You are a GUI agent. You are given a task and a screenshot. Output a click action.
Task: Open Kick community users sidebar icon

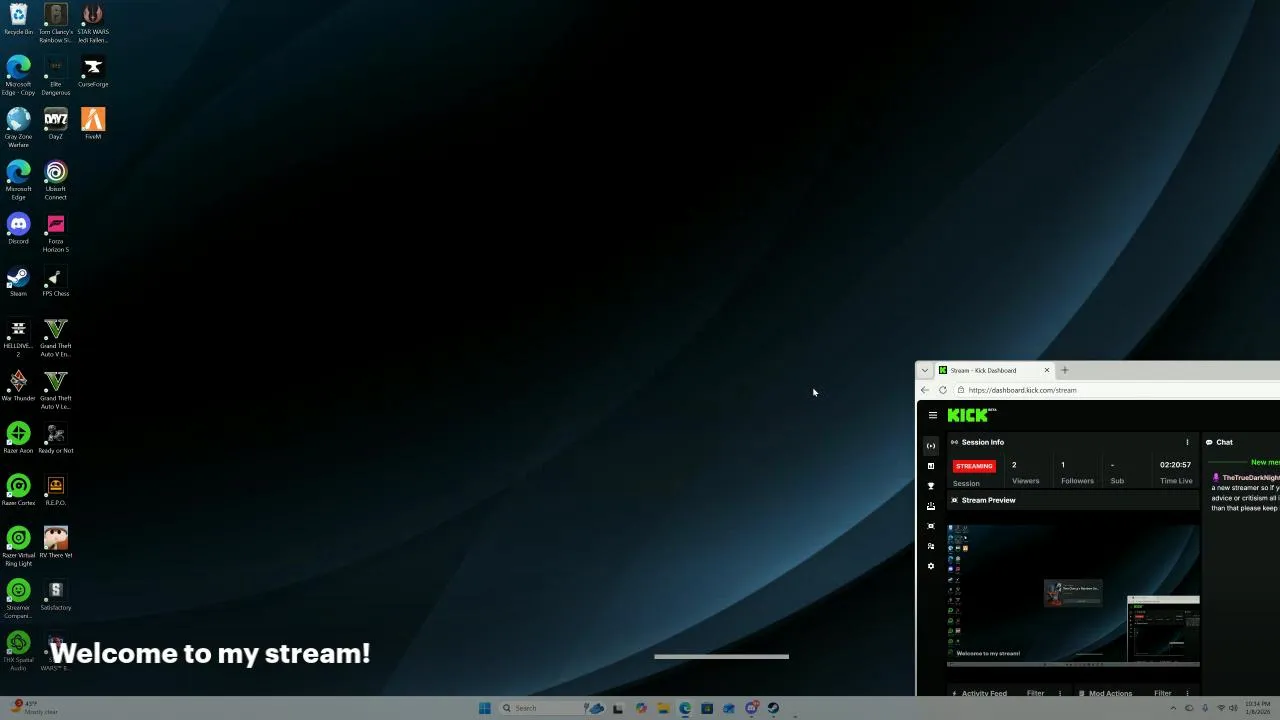click(x=931, y=546)
